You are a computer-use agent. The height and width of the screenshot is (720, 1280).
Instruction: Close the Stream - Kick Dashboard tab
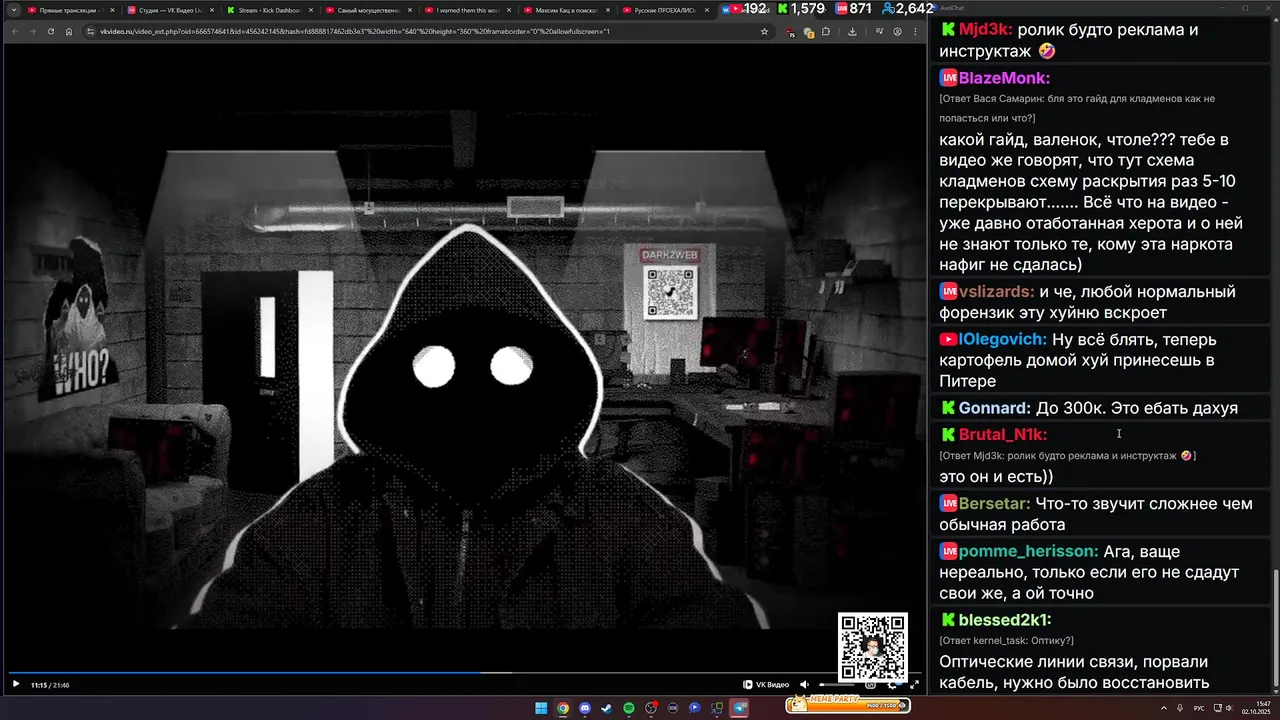pos(310,10)
